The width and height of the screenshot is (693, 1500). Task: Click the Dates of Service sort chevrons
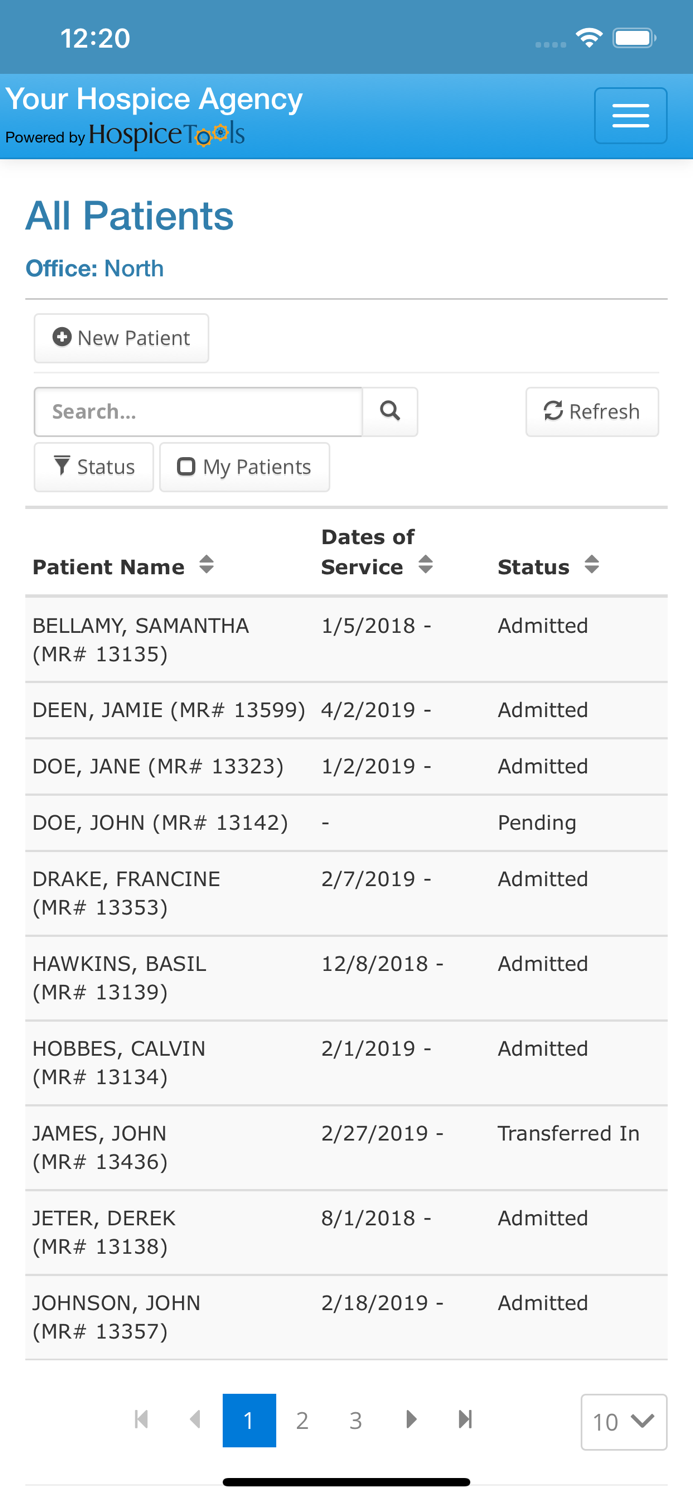click(426, 563)
